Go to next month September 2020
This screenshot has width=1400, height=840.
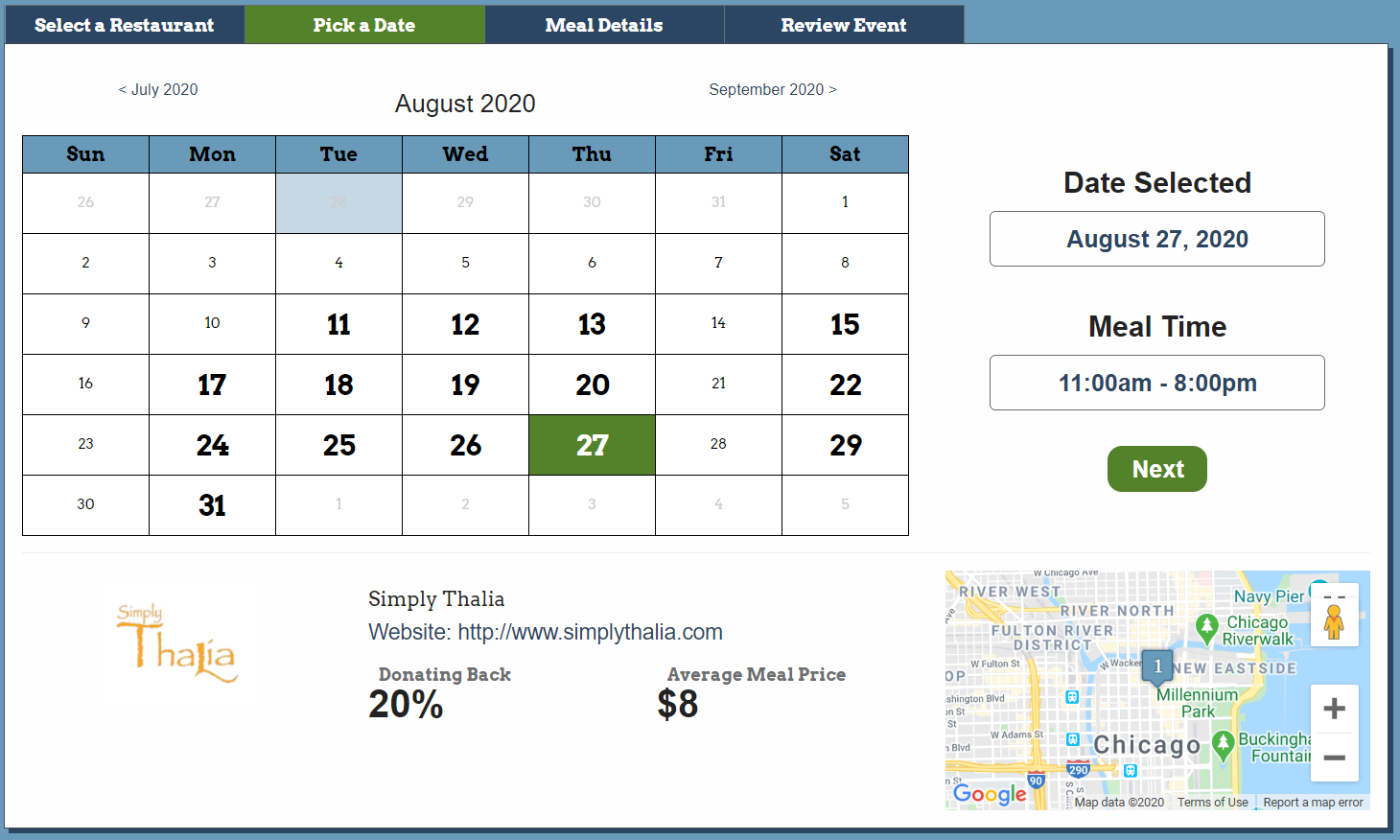pos(773,89)
